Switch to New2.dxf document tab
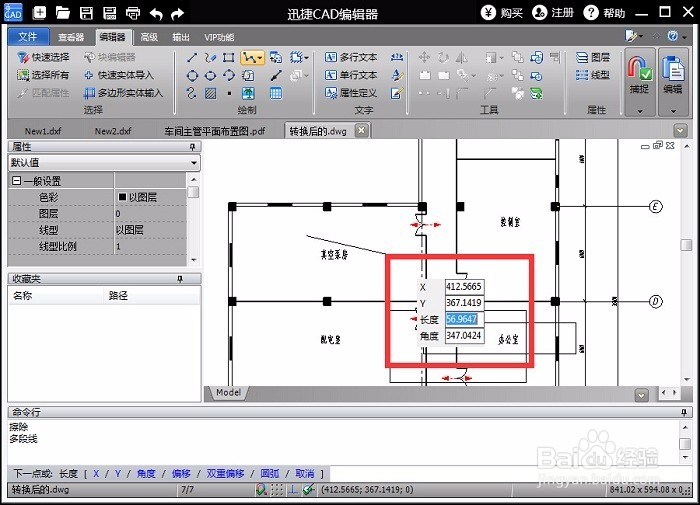700x505 pixels. 113,131
